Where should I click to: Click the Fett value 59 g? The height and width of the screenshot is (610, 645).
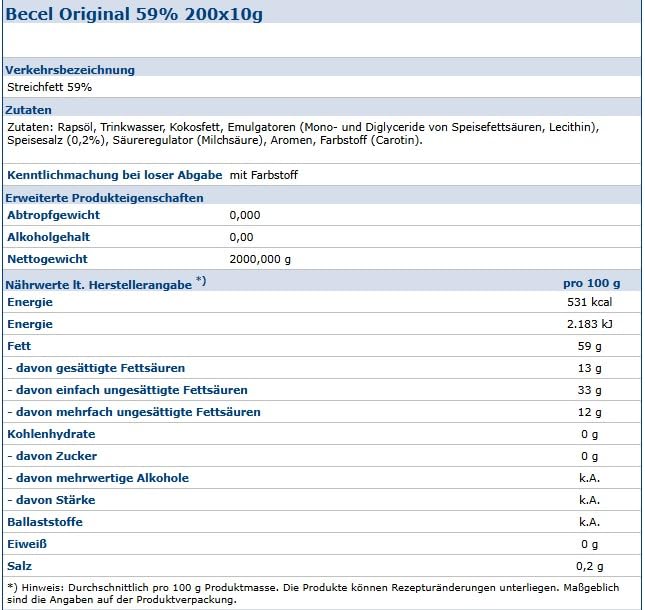(x=589, y=346)
